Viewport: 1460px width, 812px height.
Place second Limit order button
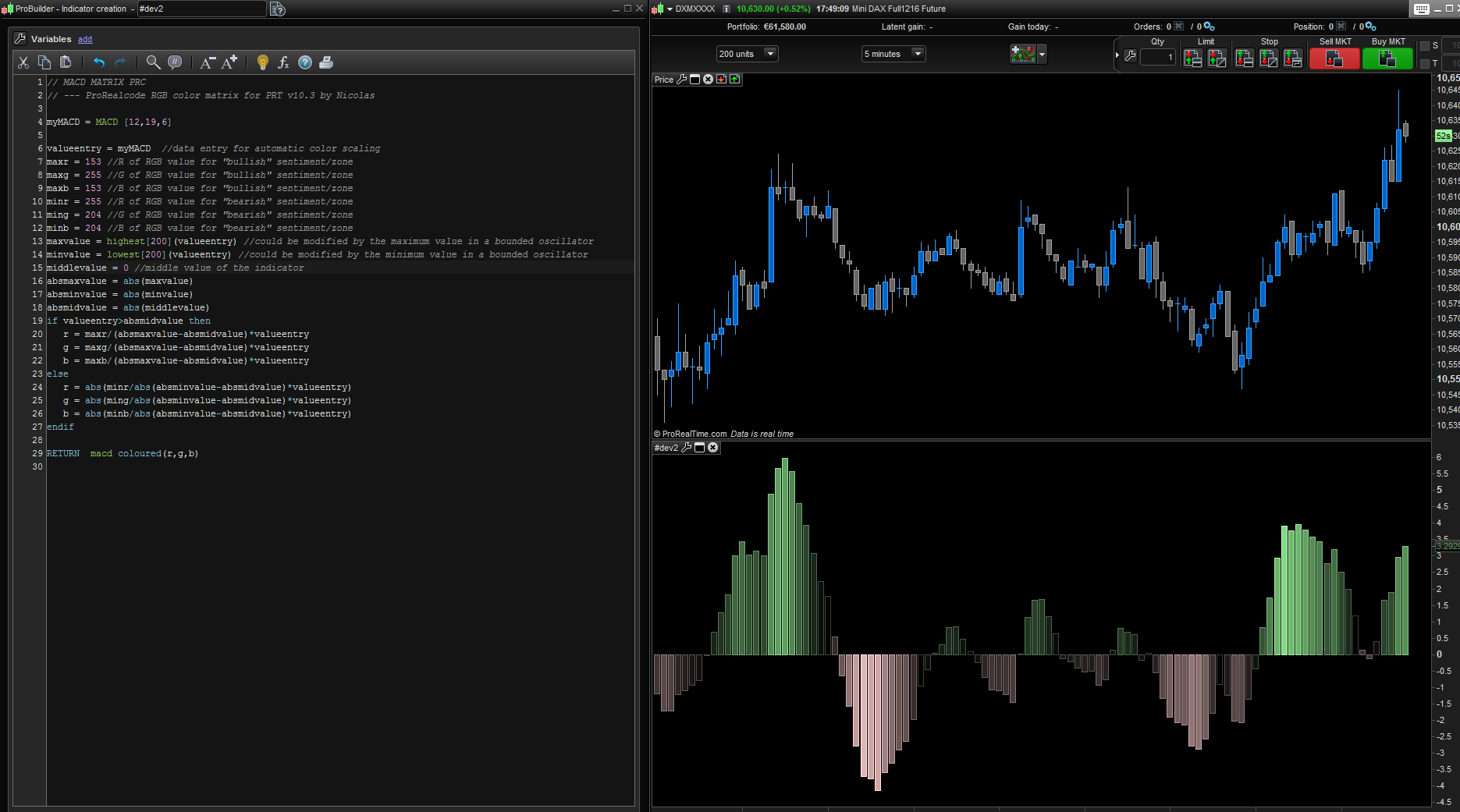[1217, 59]
